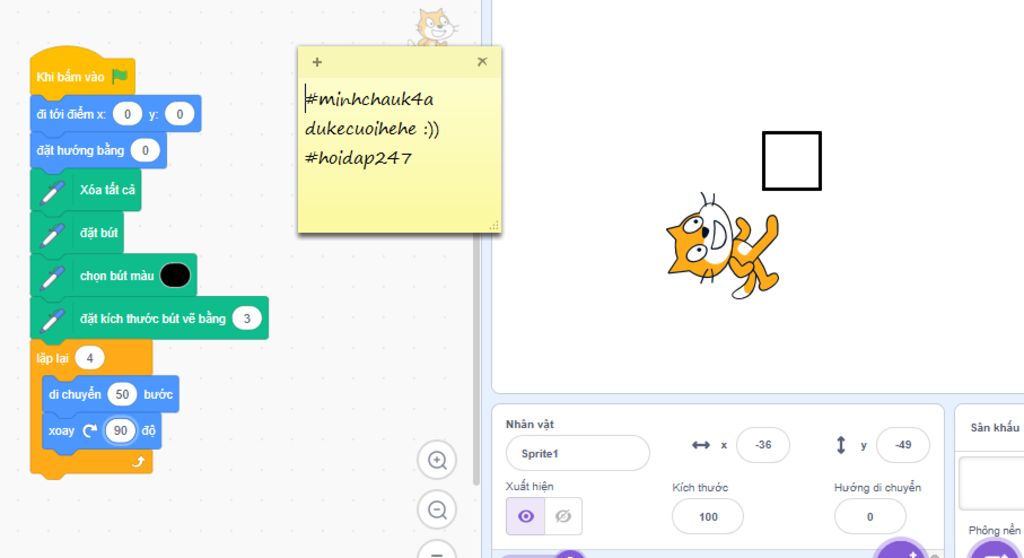
Task: Click the comment resize handle corner
Action: tap(494, 225)
